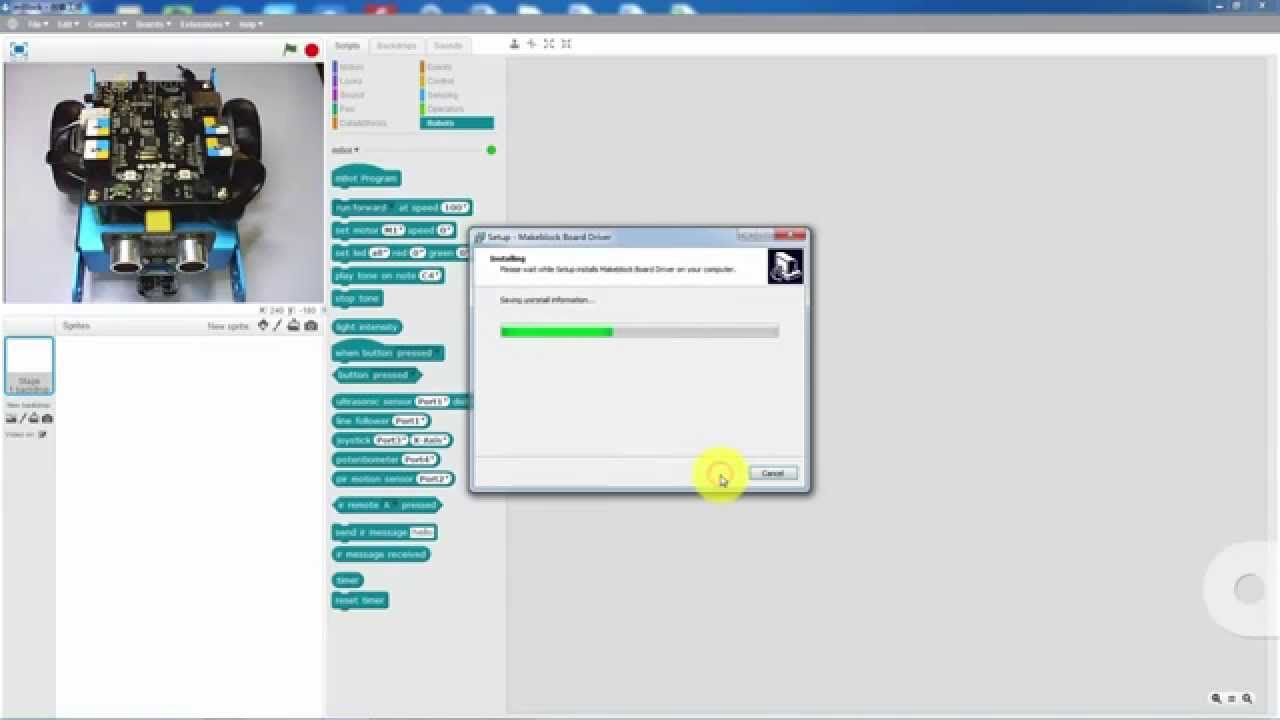The width and height of the screenshot is (1280, 720).
Task: Open M1 motor dropdown in set motor block
Action: click(x=393, y=231)
